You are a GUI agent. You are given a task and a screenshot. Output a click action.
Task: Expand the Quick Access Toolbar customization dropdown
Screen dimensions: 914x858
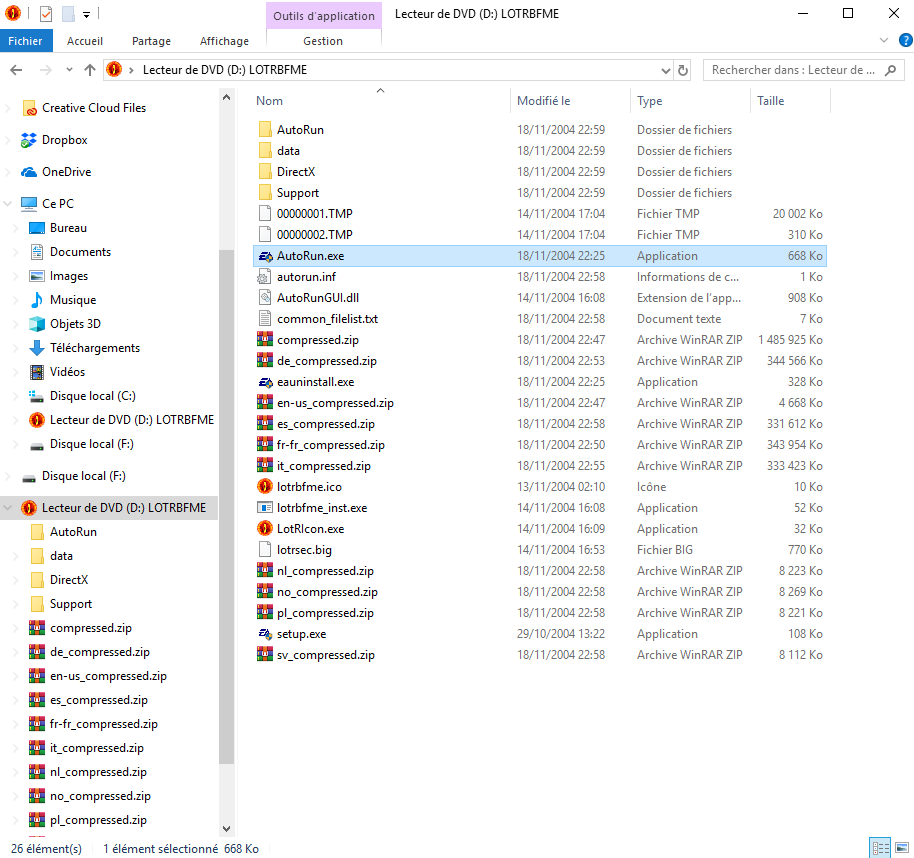[87, 14]
